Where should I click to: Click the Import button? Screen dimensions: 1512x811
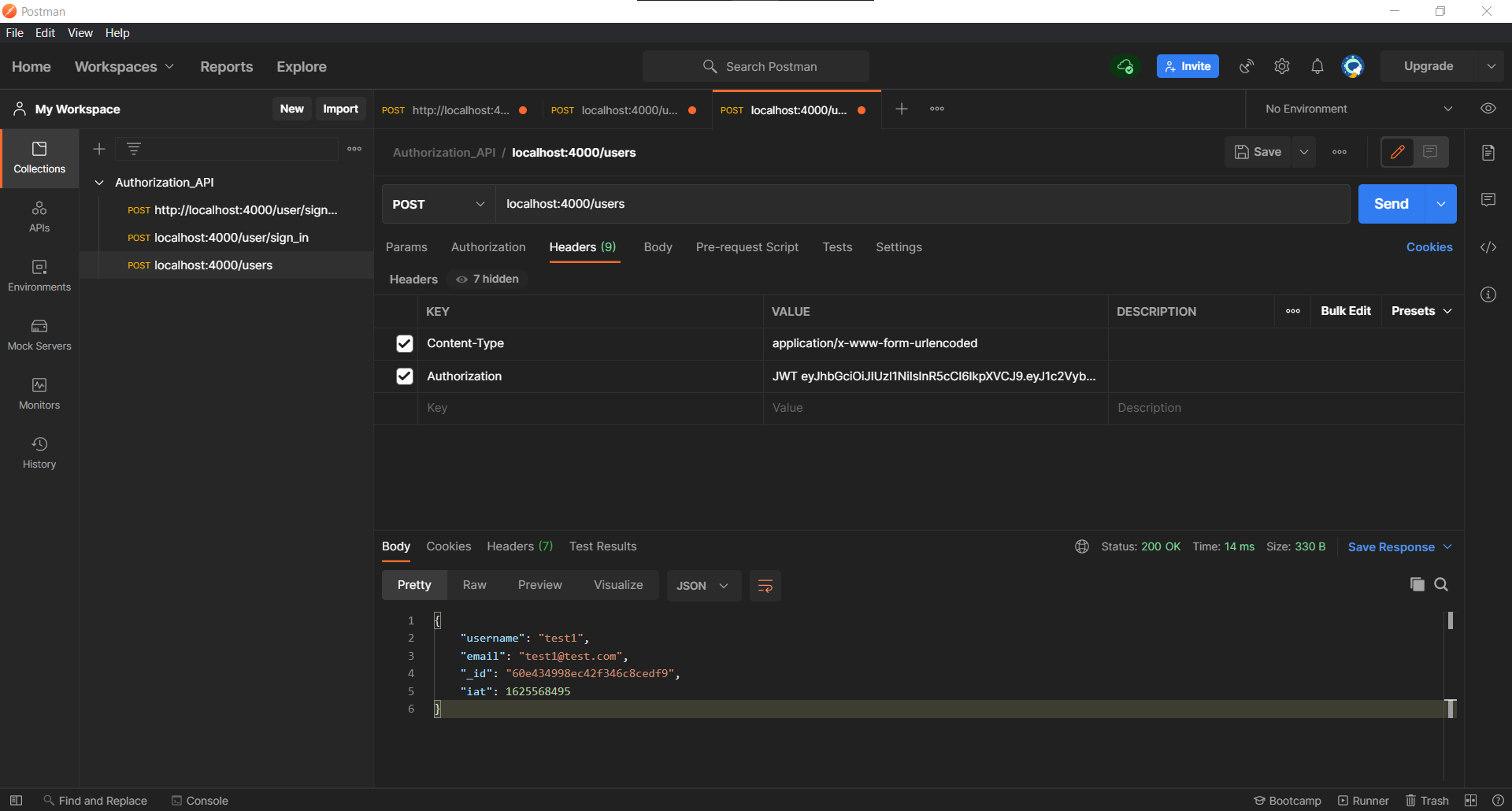[341, 109]
